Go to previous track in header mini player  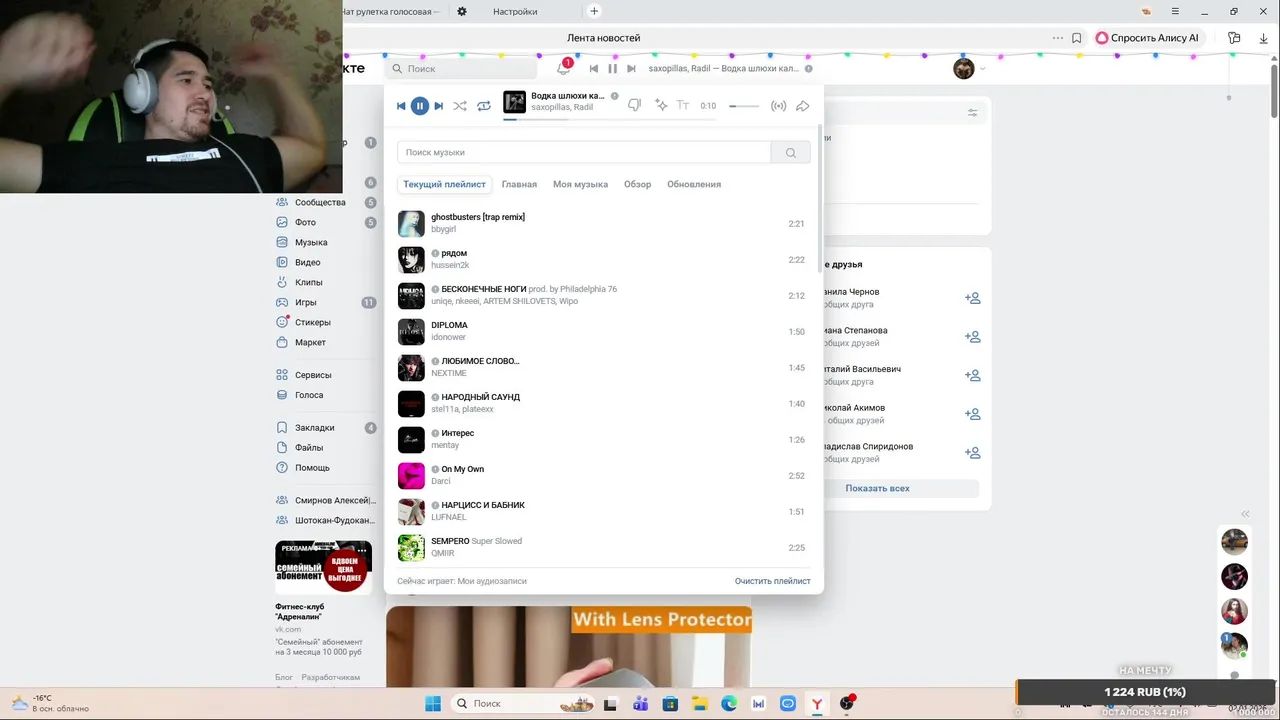click(x=594, y=68)
